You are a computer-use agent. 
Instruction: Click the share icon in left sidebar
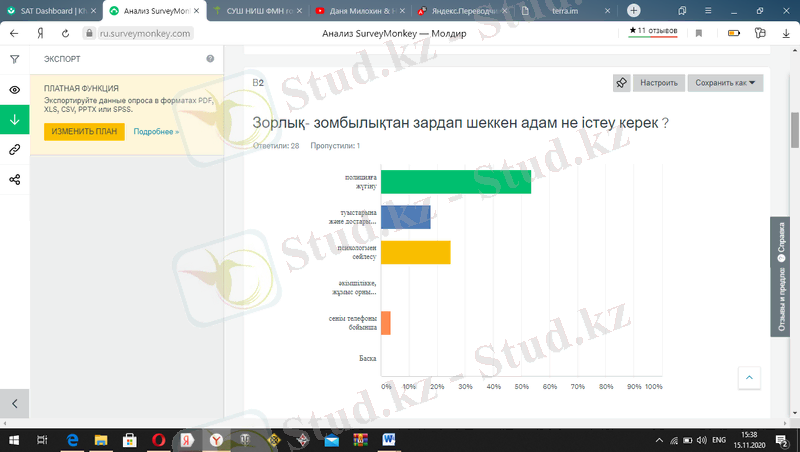[14, 180]
